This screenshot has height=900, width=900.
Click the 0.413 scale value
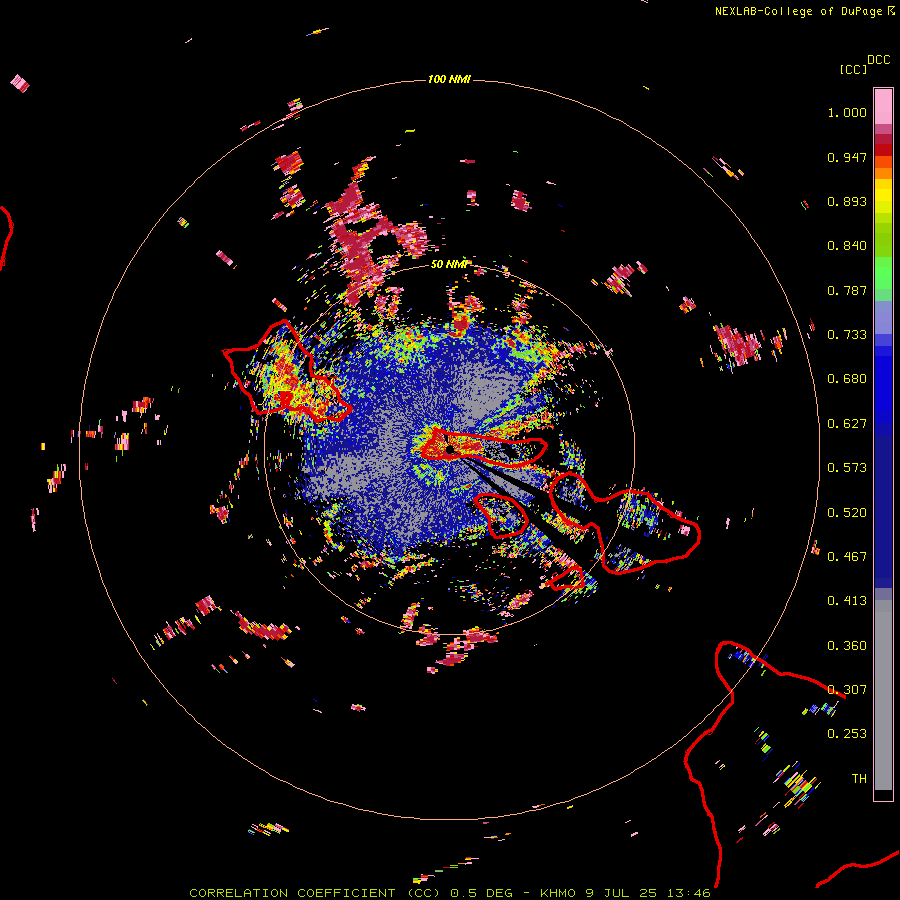pyautogui.click(x=847, y=601)
